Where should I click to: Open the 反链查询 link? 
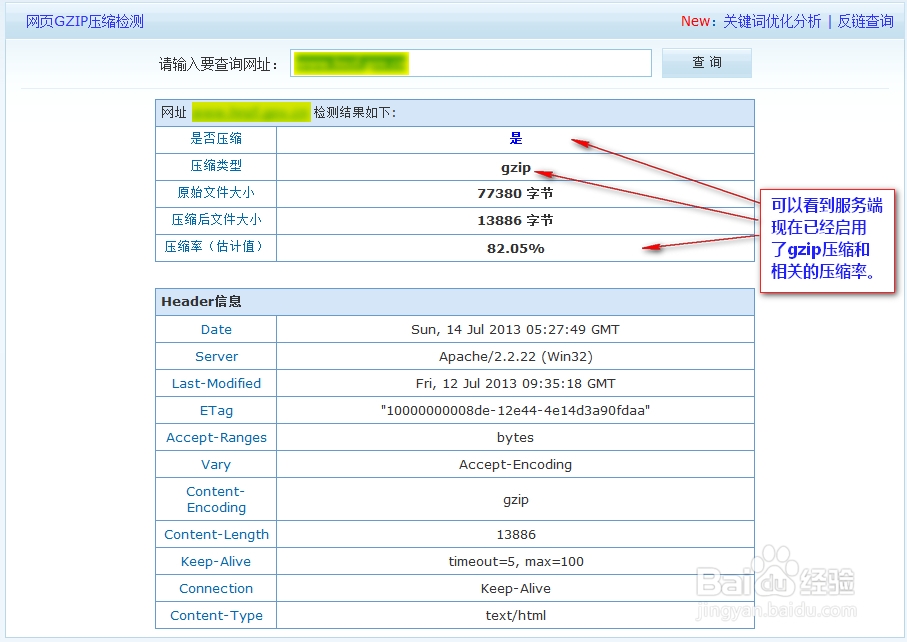click(x=866, y=20)
